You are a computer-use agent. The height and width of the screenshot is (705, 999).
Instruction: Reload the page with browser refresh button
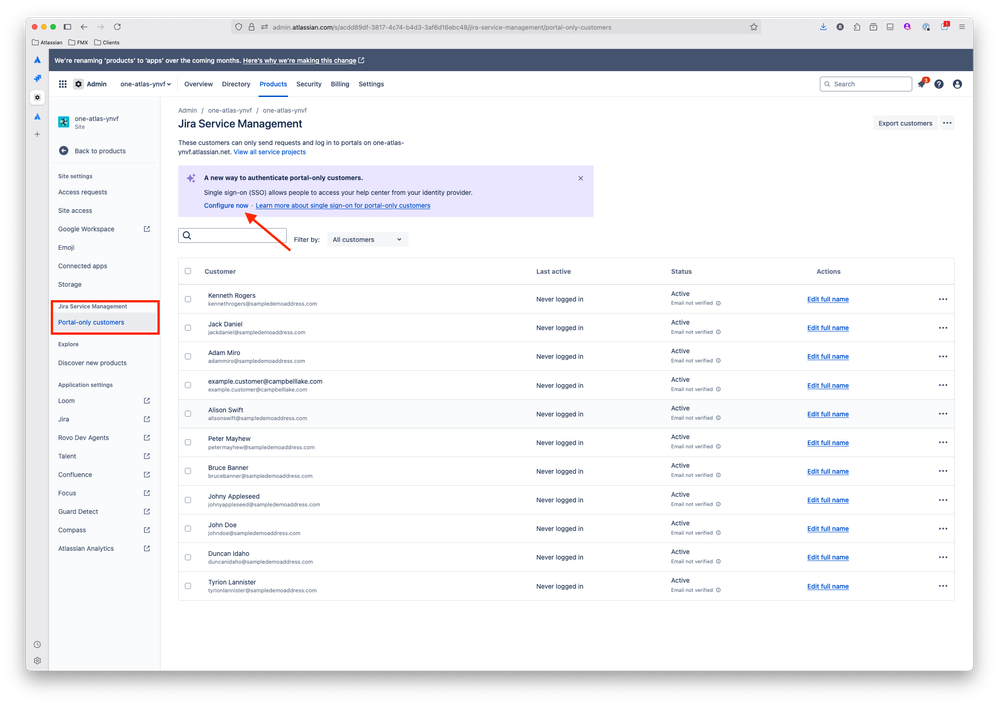coord(117,27)
